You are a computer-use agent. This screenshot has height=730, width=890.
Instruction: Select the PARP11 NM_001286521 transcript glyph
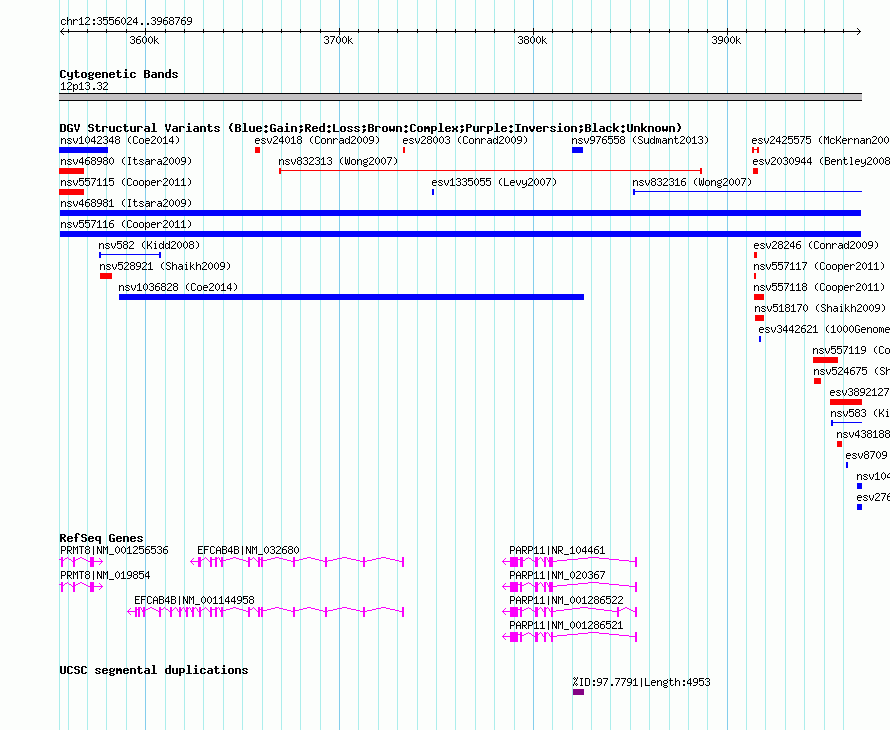570,637
